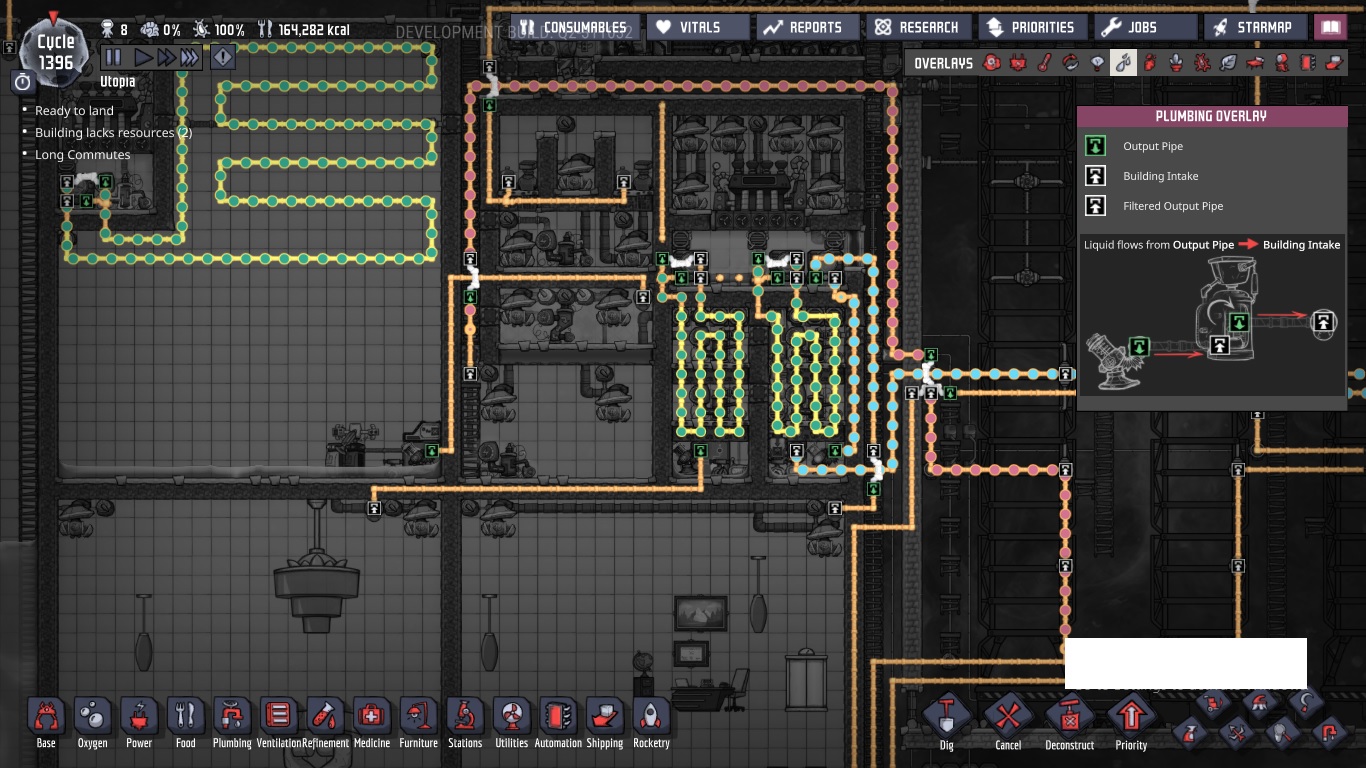Click the calories fork and knife icon
This screenshot has width=1366, height=768.
coord(265,30)
